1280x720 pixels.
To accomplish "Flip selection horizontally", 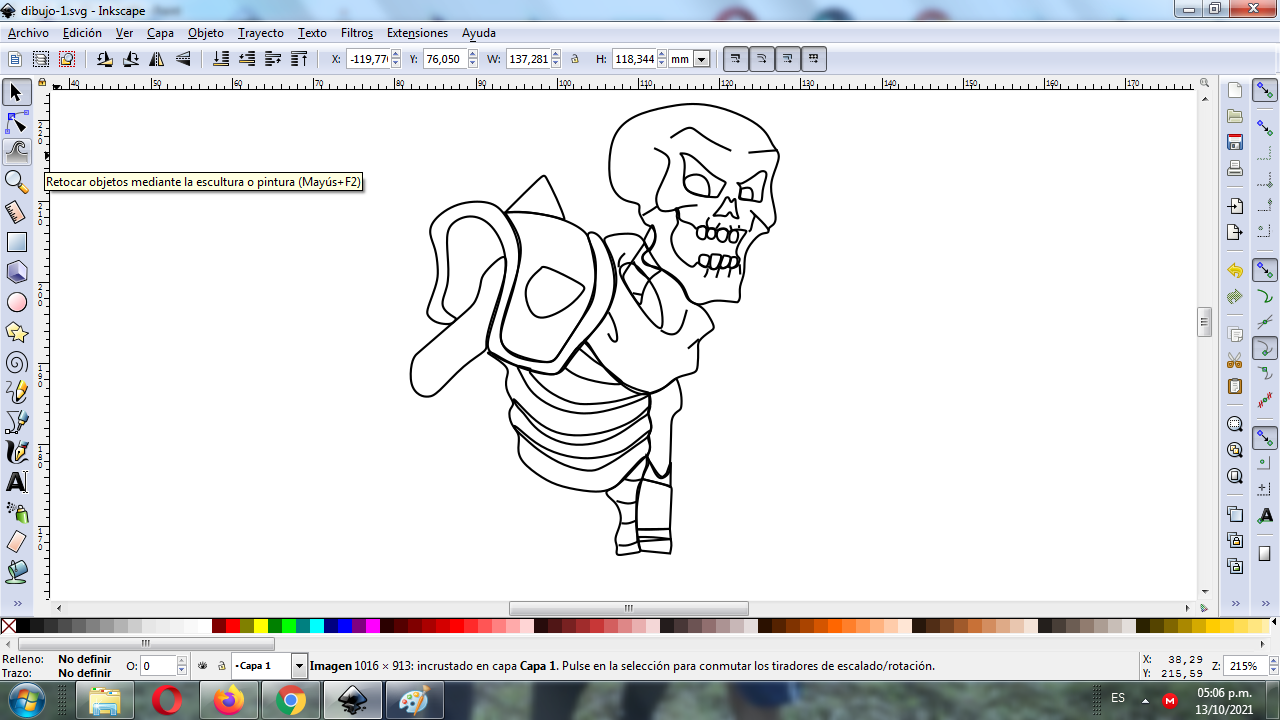I will pyautogui.click(x=157, y=59).
